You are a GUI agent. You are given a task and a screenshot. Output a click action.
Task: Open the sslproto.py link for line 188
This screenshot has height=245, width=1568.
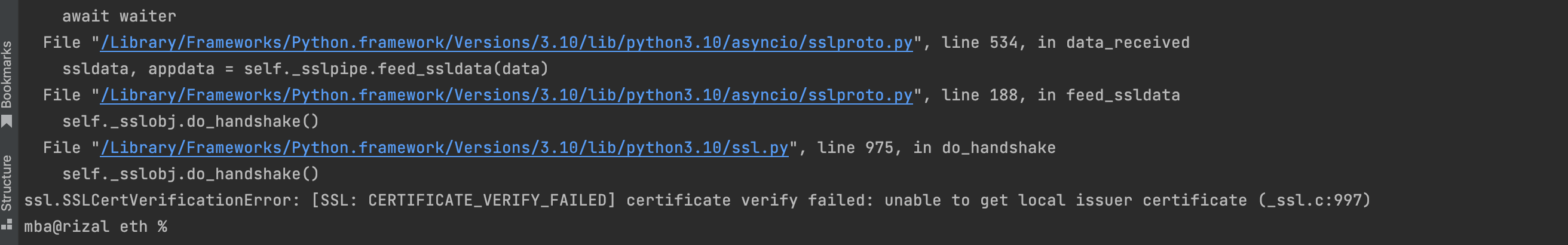point(507,95)
